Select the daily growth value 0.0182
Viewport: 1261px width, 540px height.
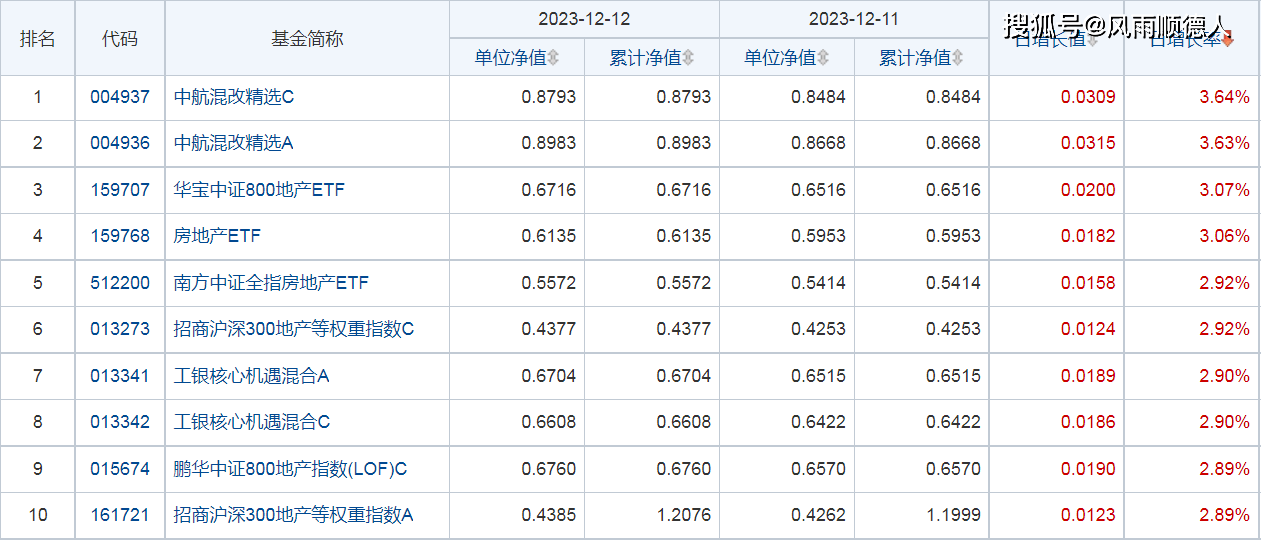coord(1088,236)
